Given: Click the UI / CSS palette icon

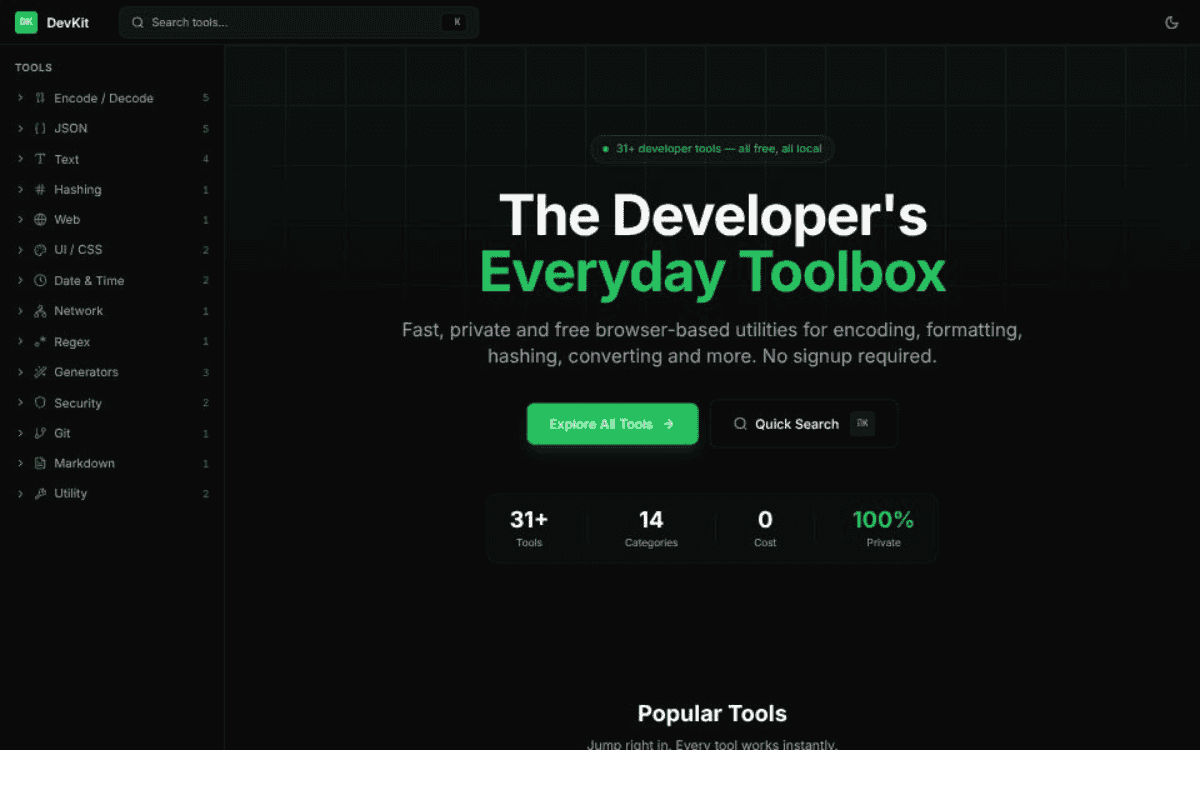Looking at the screenshot, I should 40,250.
